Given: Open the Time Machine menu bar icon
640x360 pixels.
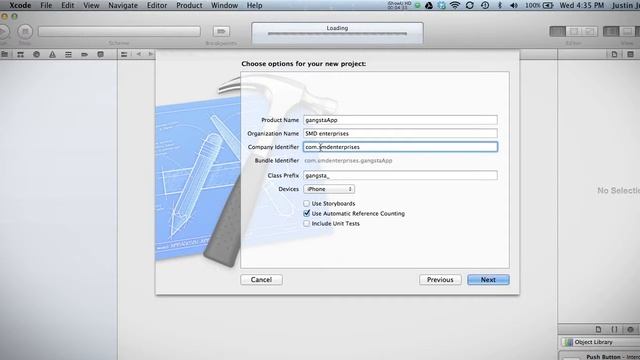Looking at the screenshot, I should 485,5.
